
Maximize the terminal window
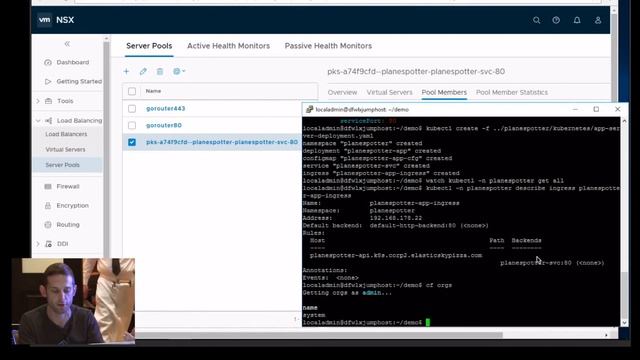coord(596,109)
